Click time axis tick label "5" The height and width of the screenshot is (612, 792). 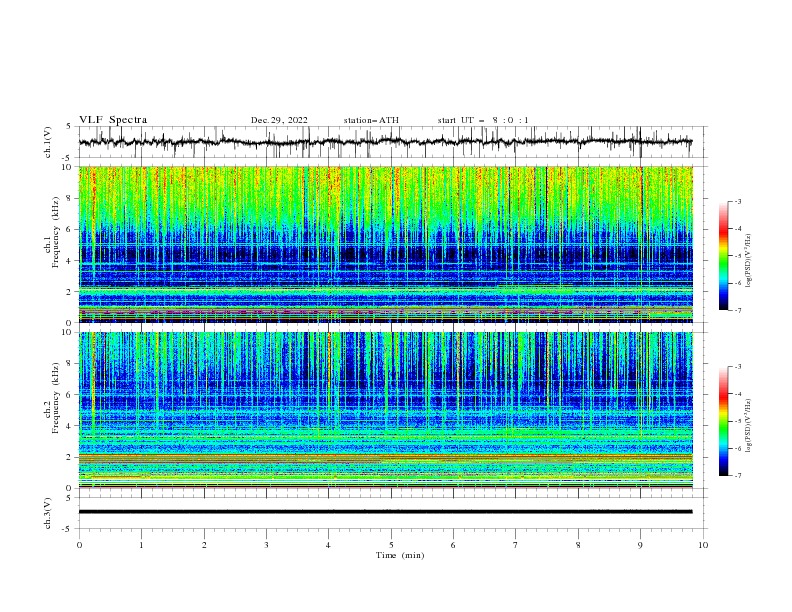(391, 545)
